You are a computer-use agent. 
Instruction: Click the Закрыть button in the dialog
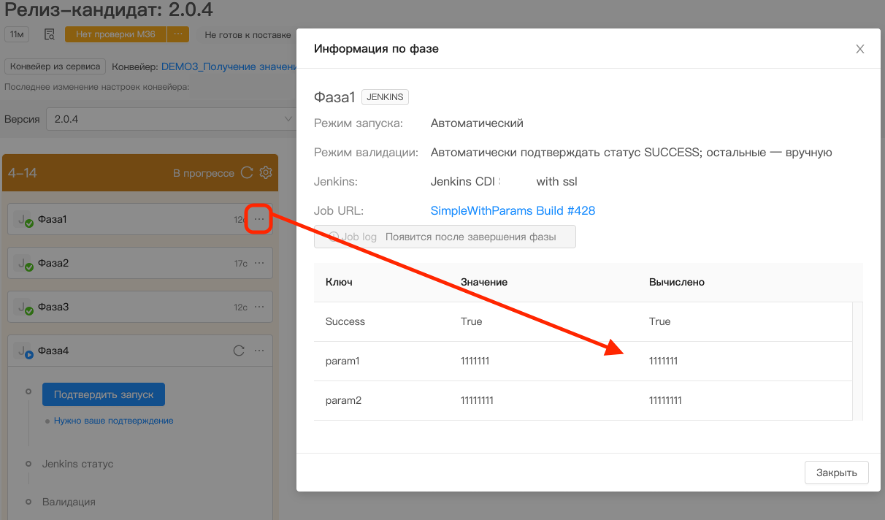point(836,473)
